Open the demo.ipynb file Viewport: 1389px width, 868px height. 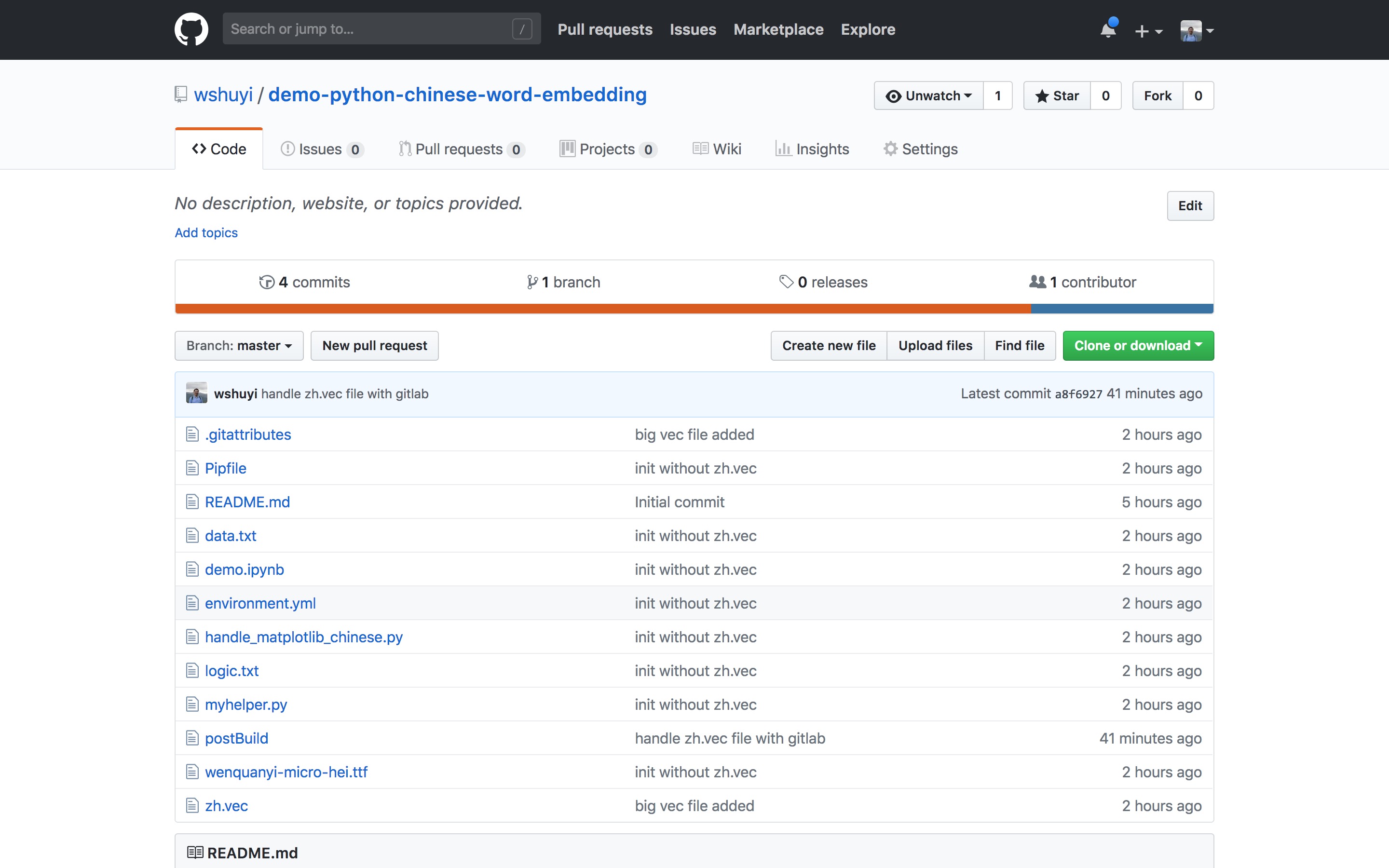tap(244, 570)
